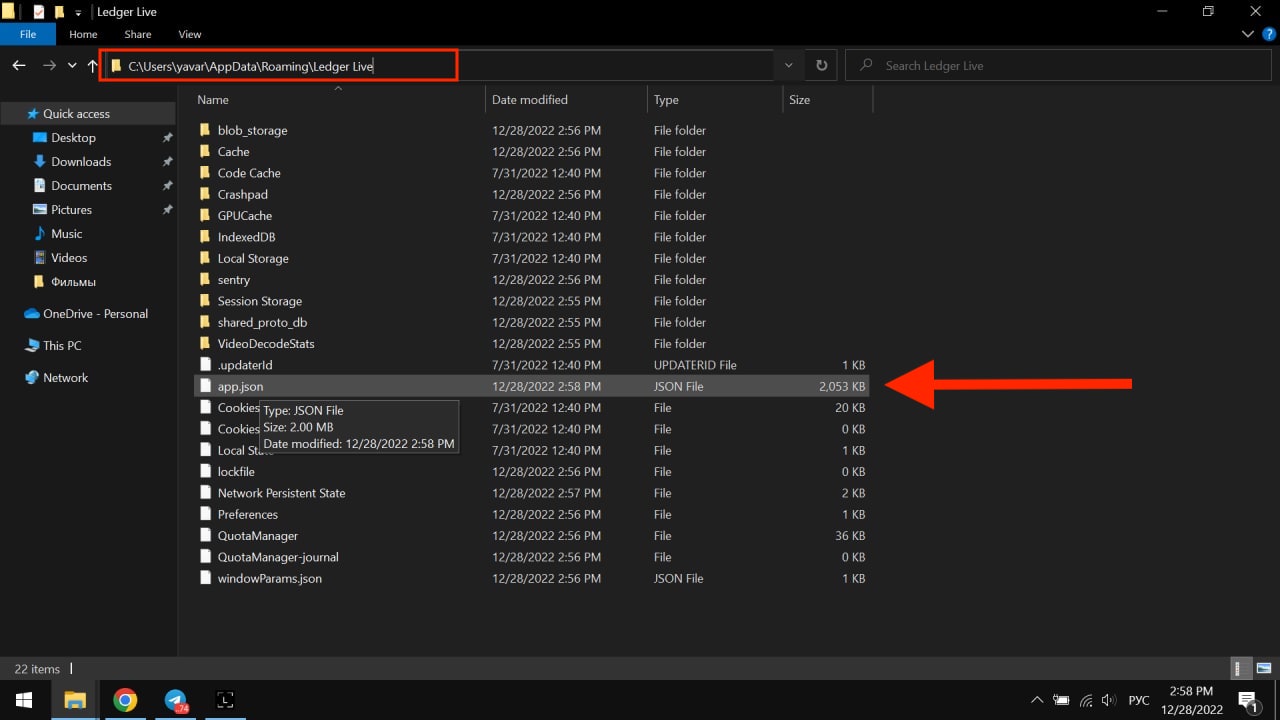Open the File menu

coord(28,34)
